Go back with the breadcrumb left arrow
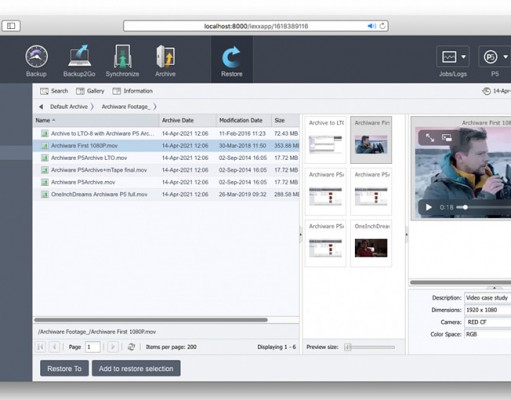511x400 pixels. [41, 107]
